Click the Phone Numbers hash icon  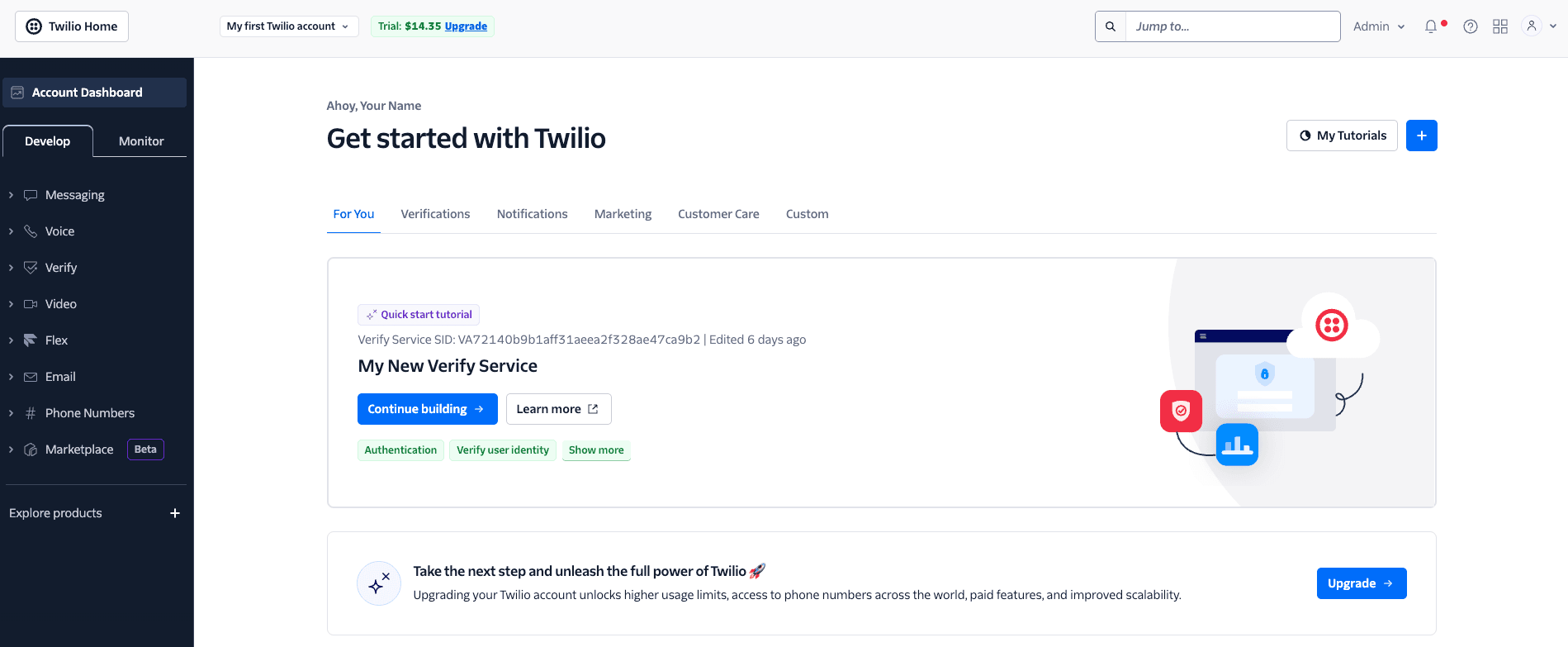coord(31,412)
